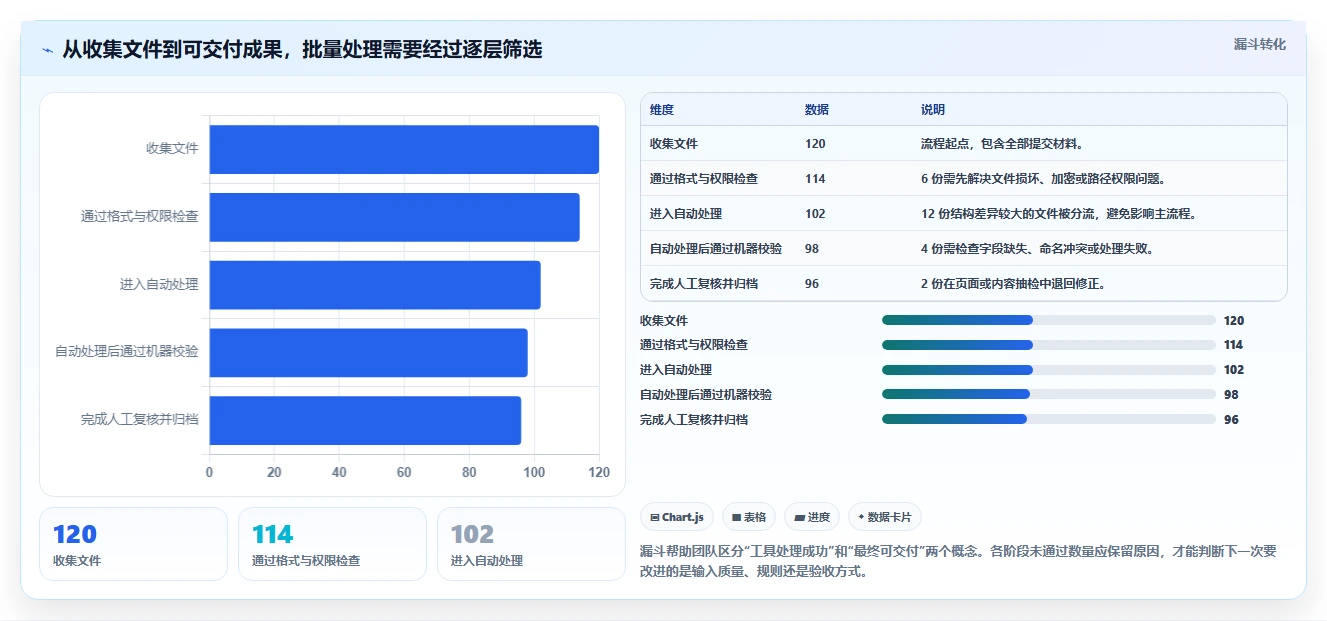This screenshot has width=1327, height=621.
Task: Click the 完成人工复核并归档 progress bar showing 96
Action: click(x=1049, y=420)
